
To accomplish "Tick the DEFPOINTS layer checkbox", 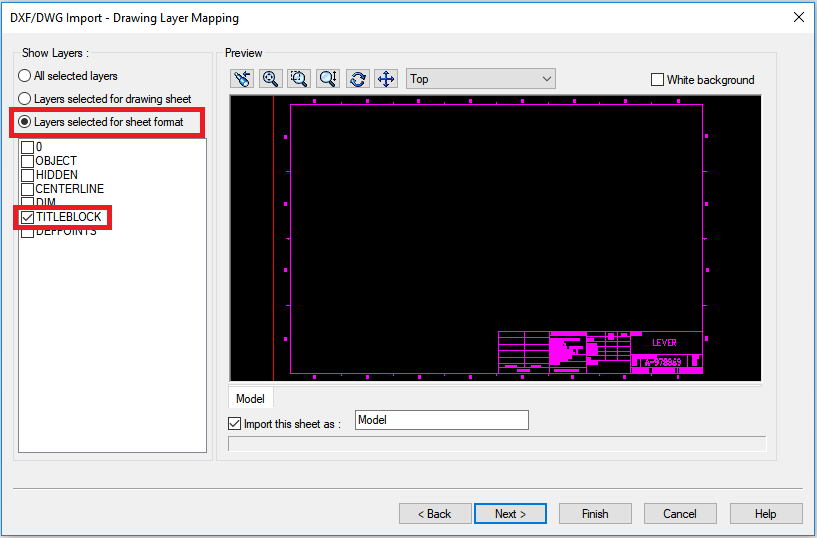I will 28,232.
